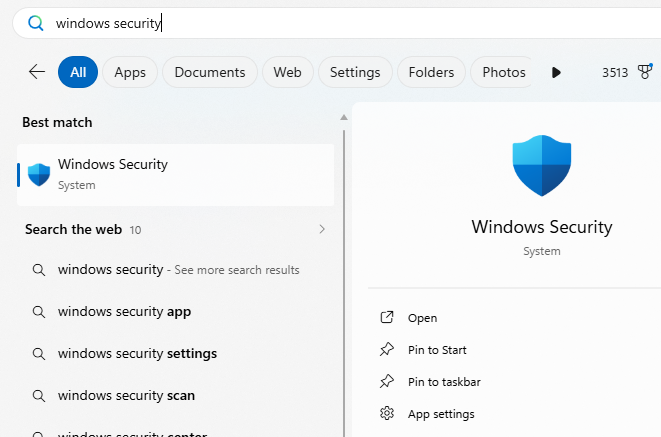Switch to the Documents filter tab
The width and height of the screenshot is (661, 437).
210,72
